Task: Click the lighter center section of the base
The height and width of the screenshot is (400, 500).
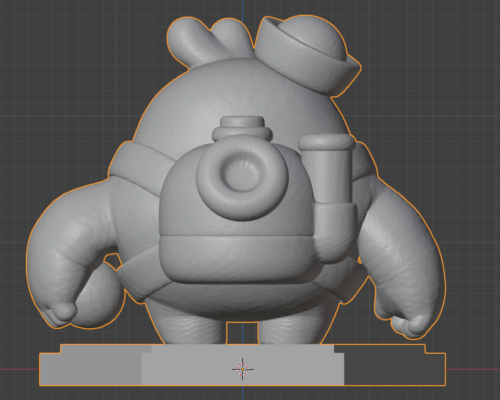Action: tap(243, 365)
